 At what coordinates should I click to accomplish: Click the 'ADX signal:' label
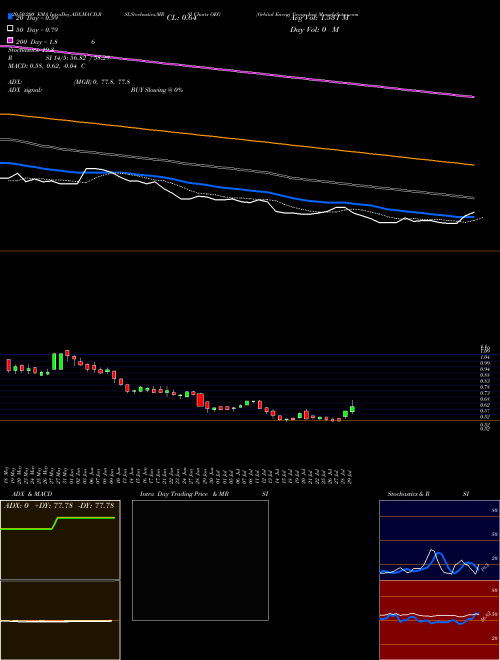point(25,90)
